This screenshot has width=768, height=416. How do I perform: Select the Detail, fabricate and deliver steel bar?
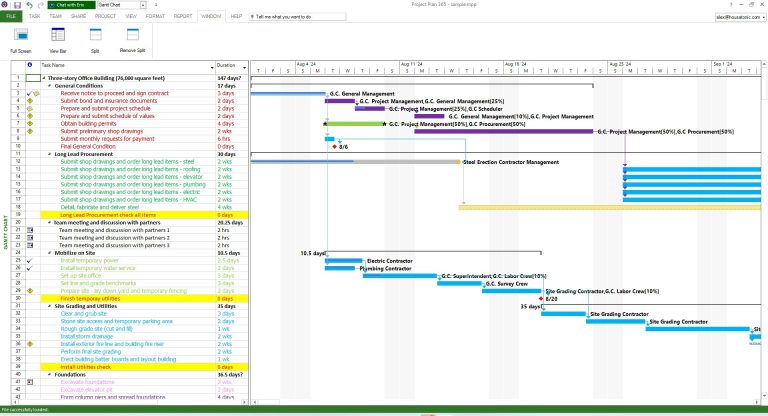coord(609,208)
